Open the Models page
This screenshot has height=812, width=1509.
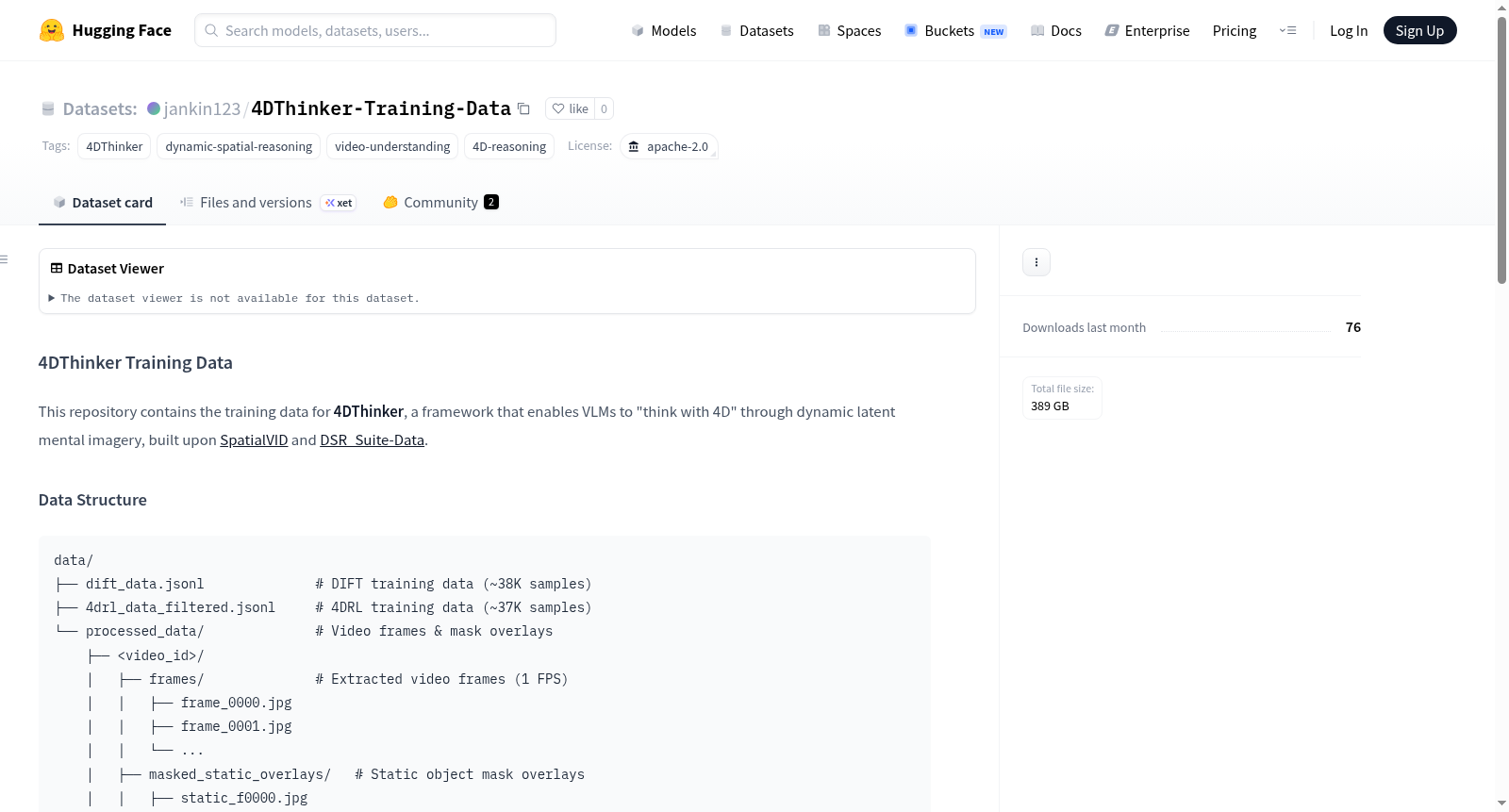(664, 31)
